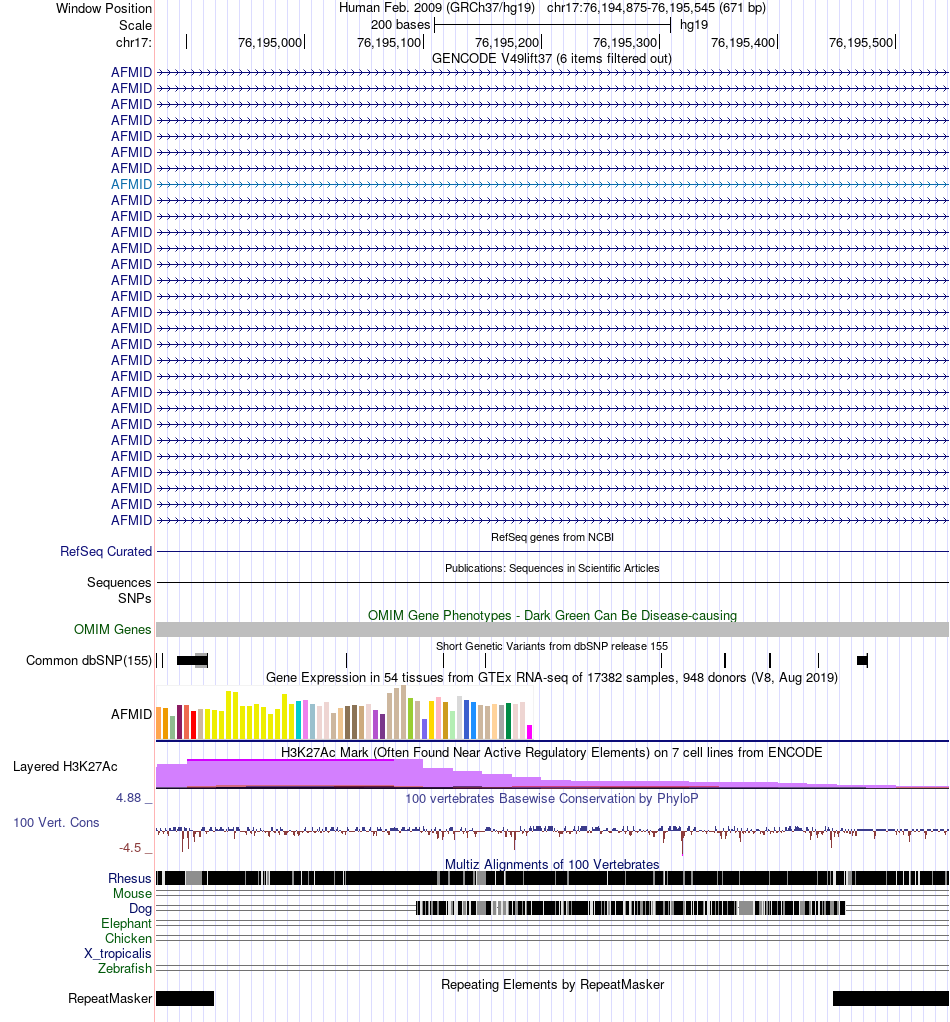Screen dimensions: 950x1022
Task: Click the Common dbSNP(155) track label
Action: click(x=89, y=660)
